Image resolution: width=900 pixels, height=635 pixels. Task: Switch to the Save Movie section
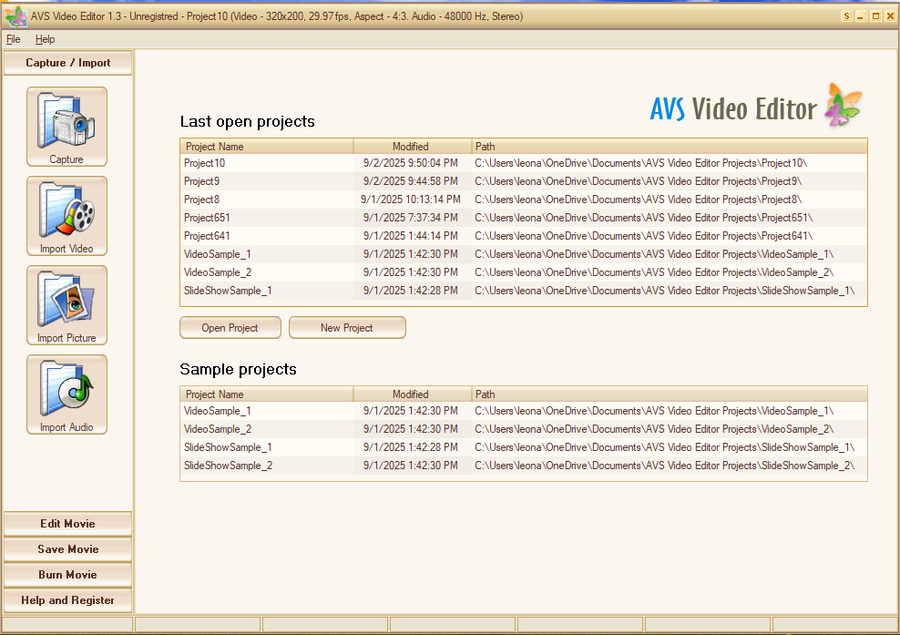(68, 549)
